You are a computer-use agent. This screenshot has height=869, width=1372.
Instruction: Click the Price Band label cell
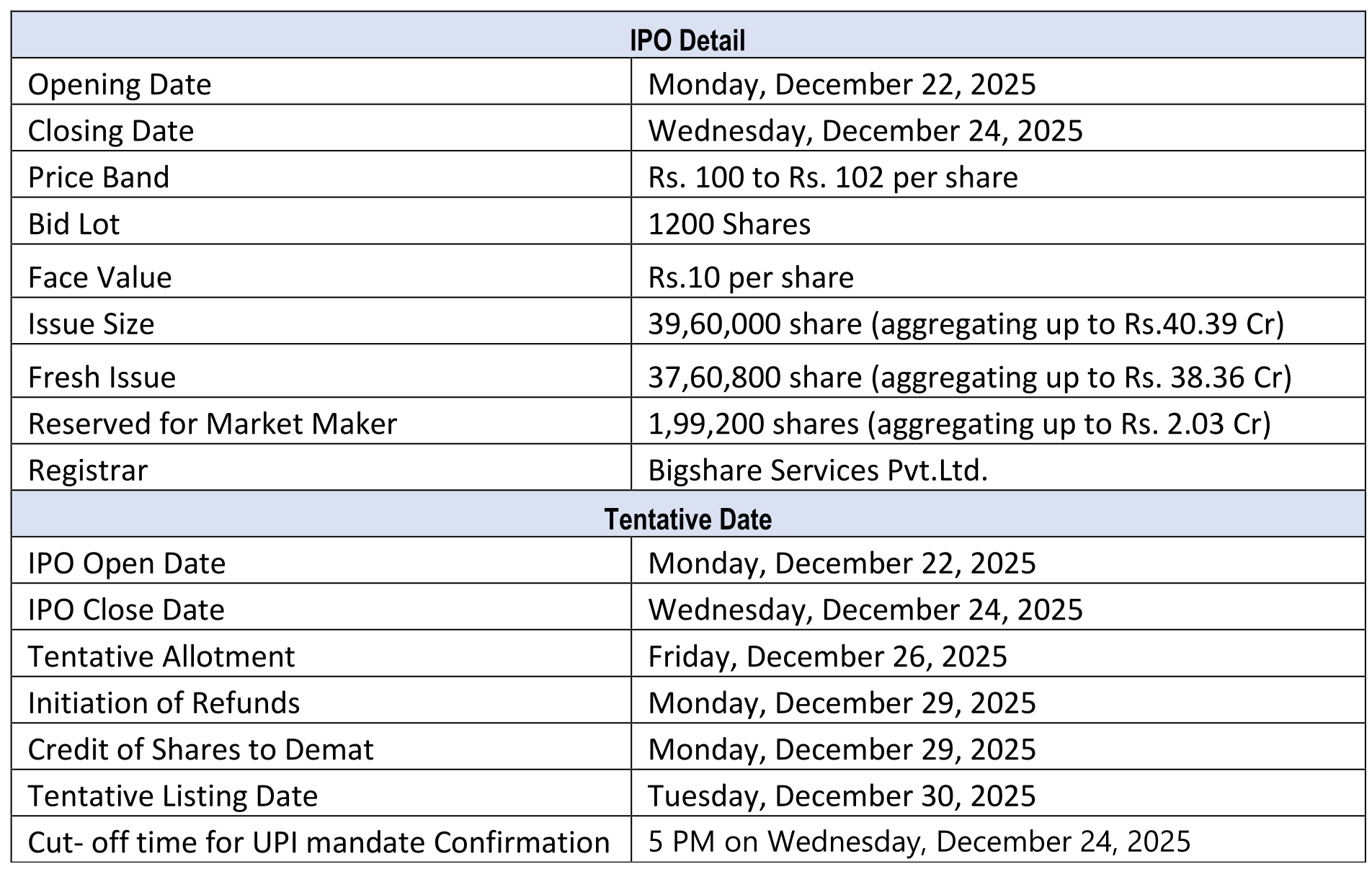pyautogui.click(x=99, y=177)
